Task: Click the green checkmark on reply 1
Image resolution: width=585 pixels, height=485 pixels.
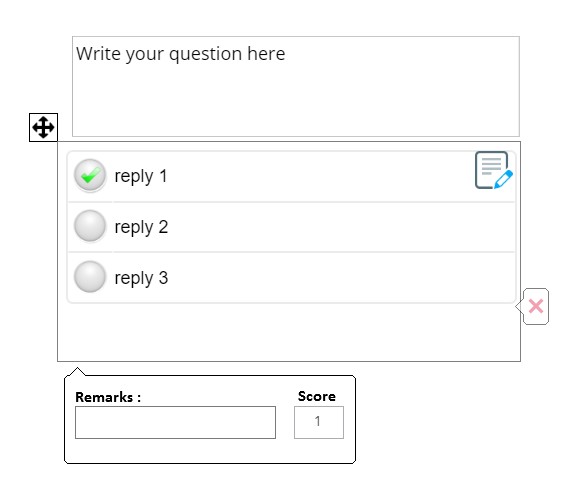Action: (90, 175)
